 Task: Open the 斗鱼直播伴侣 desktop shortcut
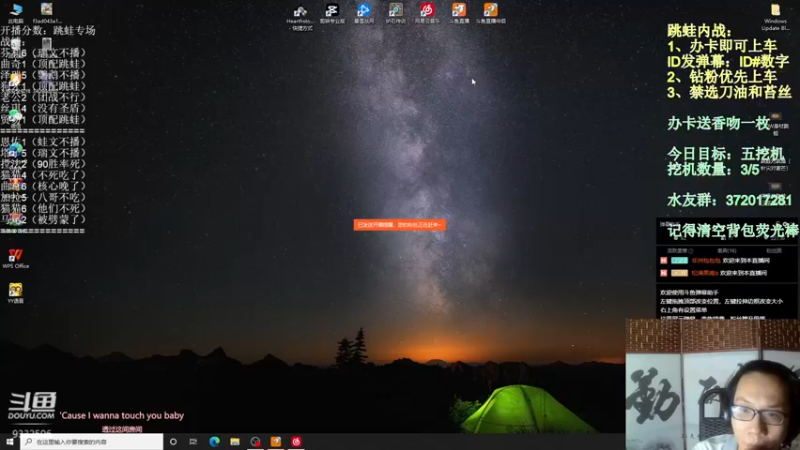(491, 14)
